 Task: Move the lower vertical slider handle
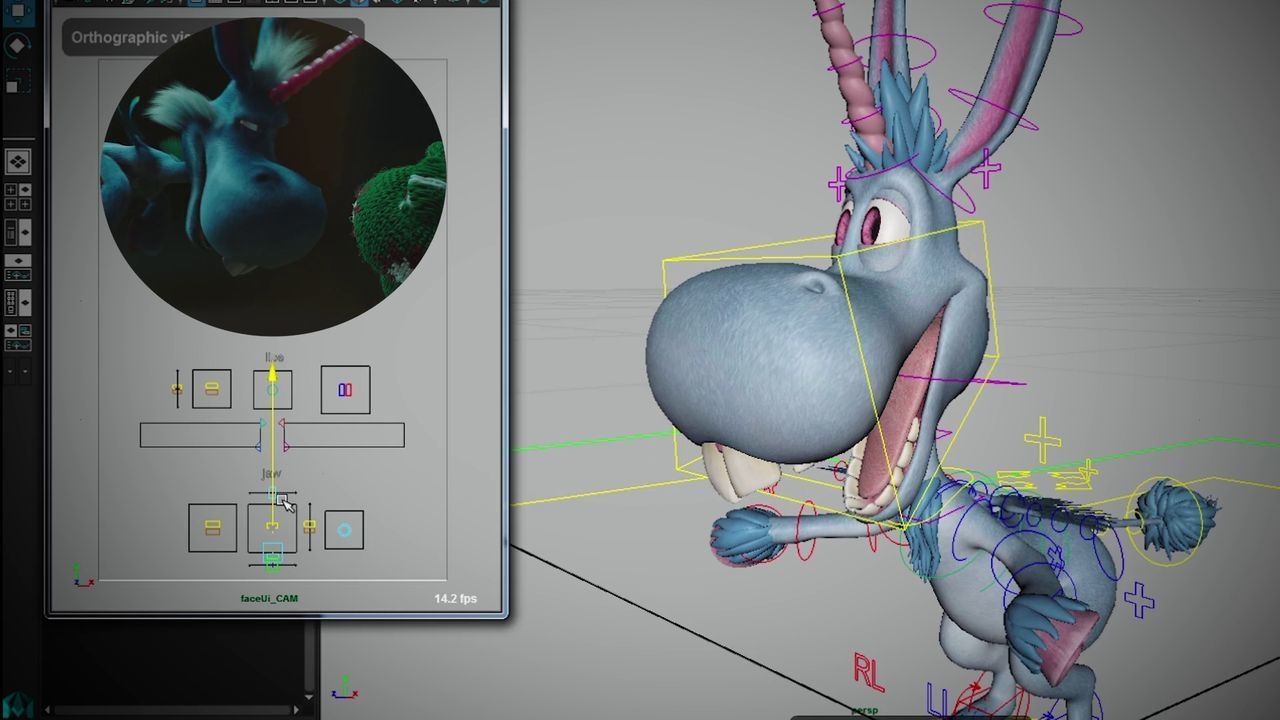tap(309, 526)
